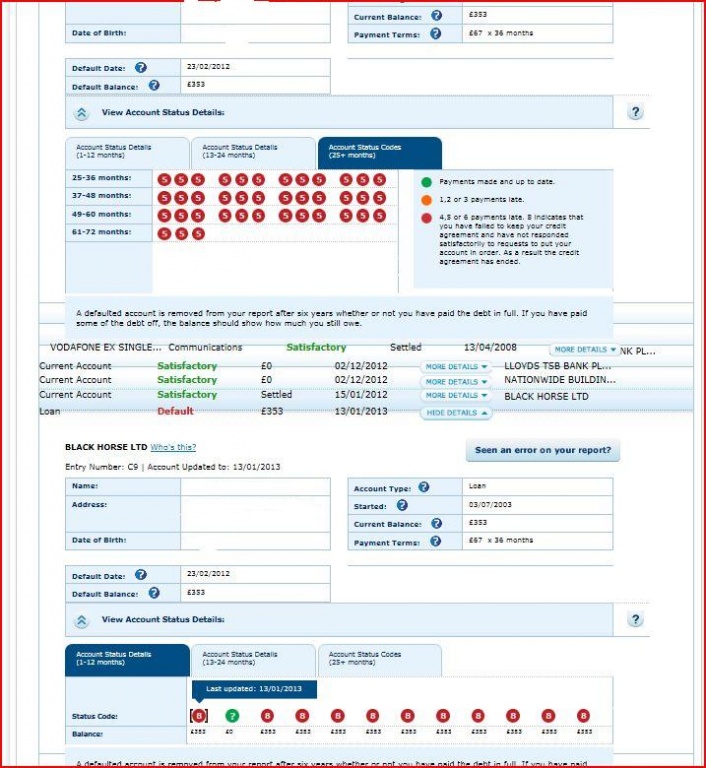Open the 25+ months Status Codes tab above the Status Code row

coord(379,659)
